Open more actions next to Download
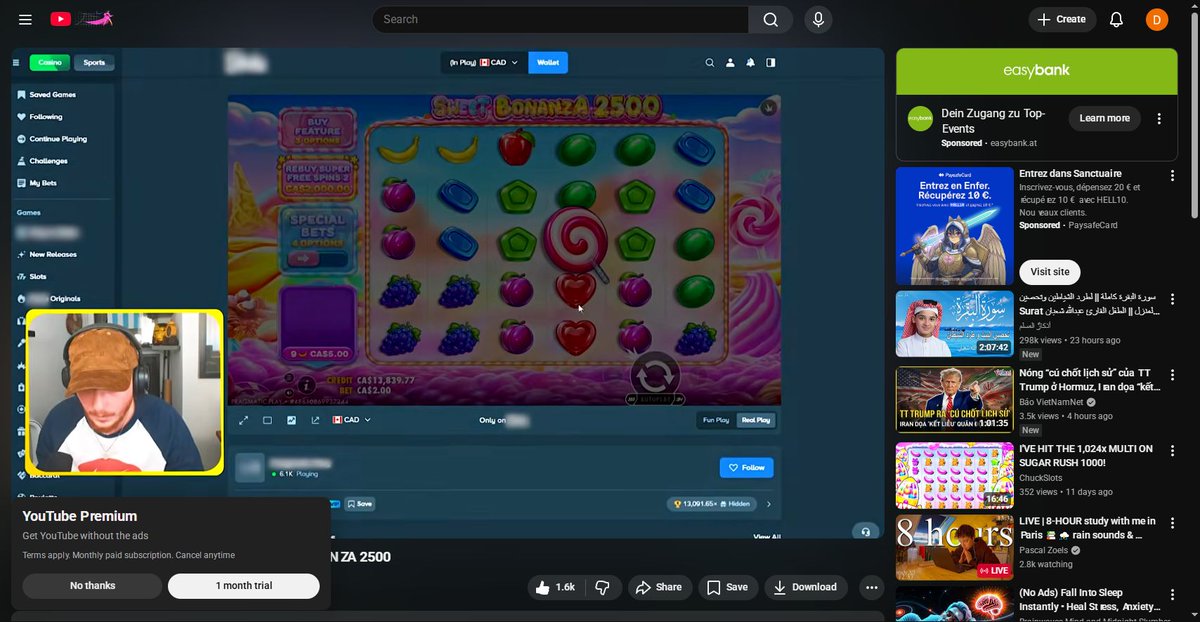1200x622 pixels. point(872,587)
